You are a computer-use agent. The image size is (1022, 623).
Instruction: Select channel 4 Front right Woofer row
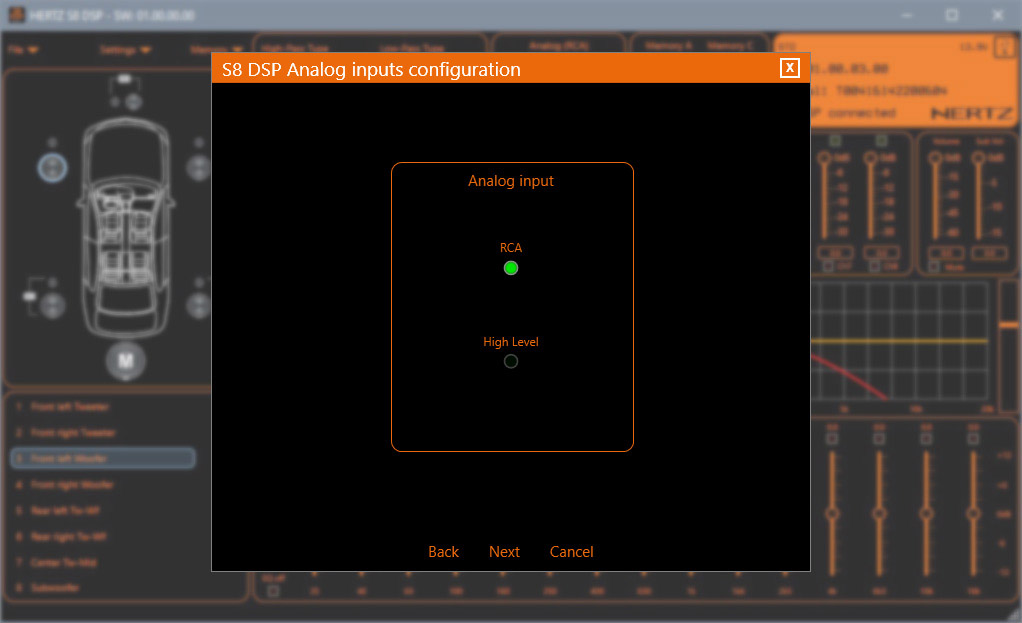click(103, 485)
